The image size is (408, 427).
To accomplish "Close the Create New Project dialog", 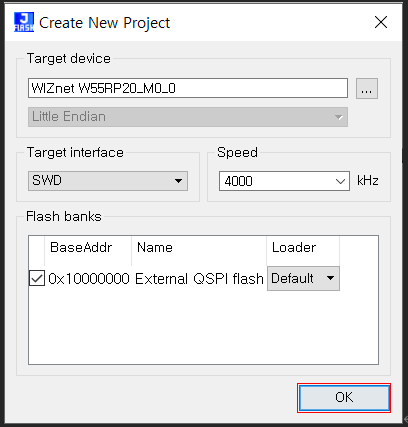I will point(381,23).
